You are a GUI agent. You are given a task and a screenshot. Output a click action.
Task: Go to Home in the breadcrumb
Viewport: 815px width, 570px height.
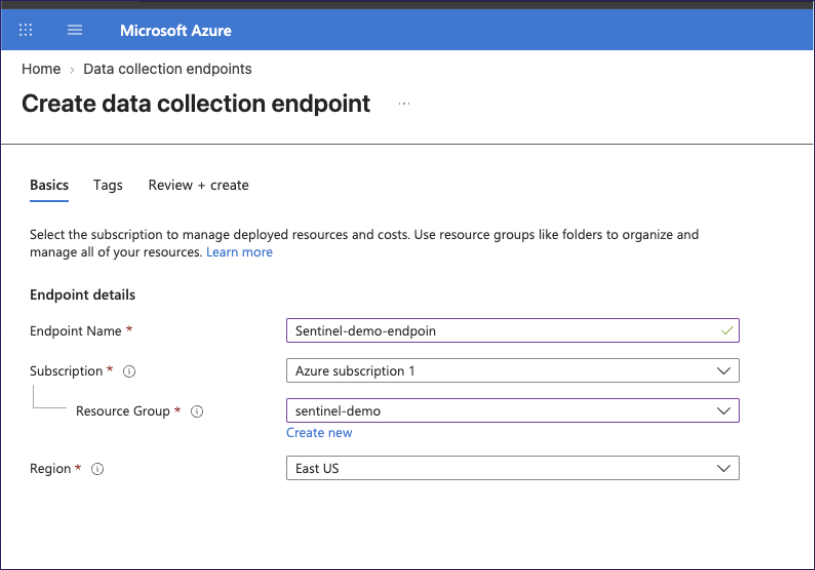coord(41,69)
